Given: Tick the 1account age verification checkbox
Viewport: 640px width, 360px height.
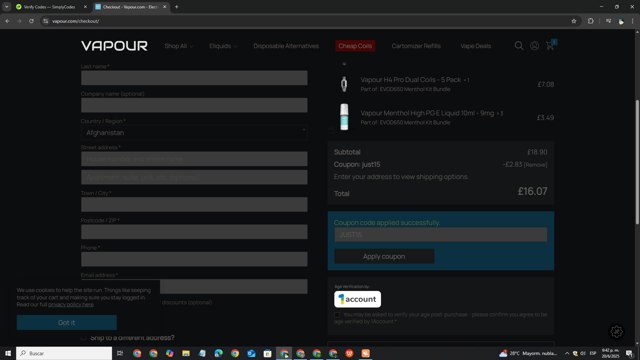Looking at the screenshot, I should coord(337,315).
